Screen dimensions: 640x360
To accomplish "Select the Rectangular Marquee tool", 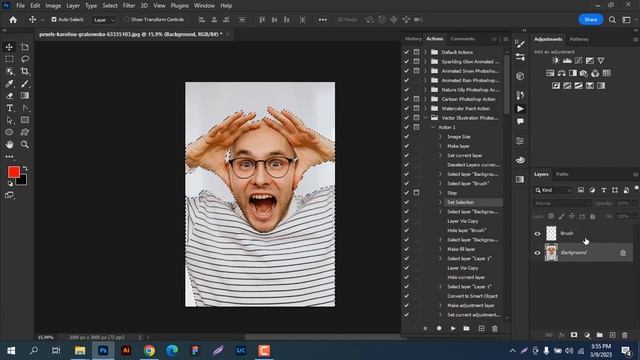I will click(9, 59).
